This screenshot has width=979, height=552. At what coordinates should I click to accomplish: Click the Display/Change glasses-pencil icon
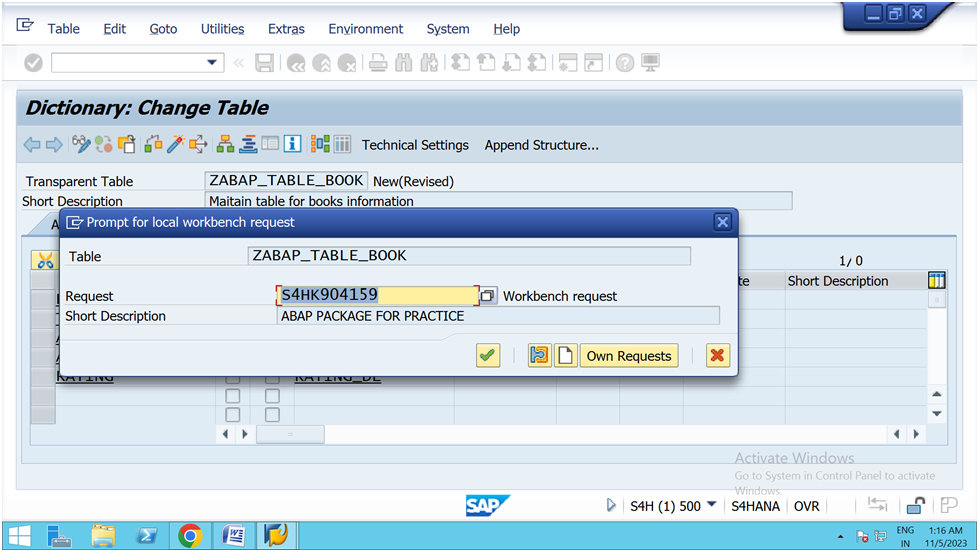tap(81, 145)
